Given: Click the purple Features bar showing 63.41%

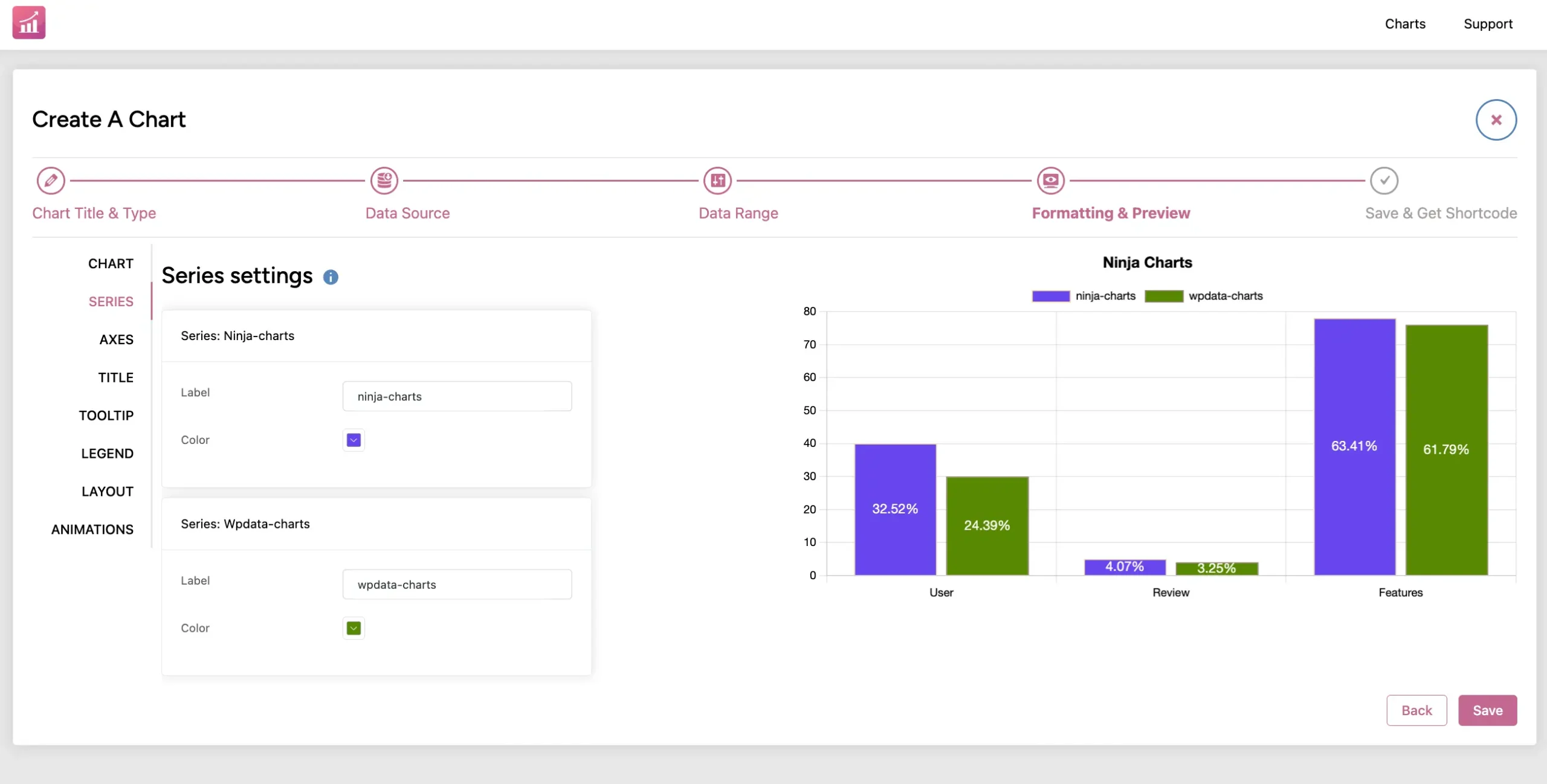Looking at the screenshot, I should 1355,447.
